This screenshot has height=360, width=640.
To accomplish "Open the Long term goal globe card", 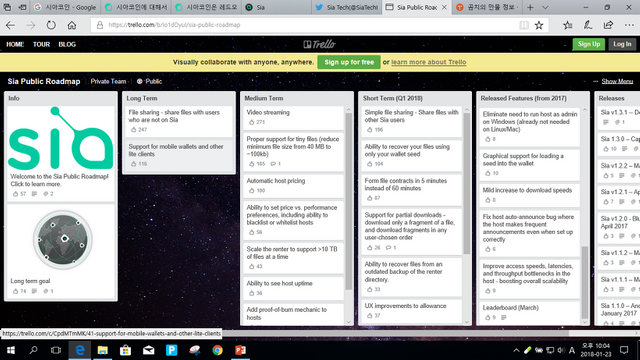I will coord(61,251).
